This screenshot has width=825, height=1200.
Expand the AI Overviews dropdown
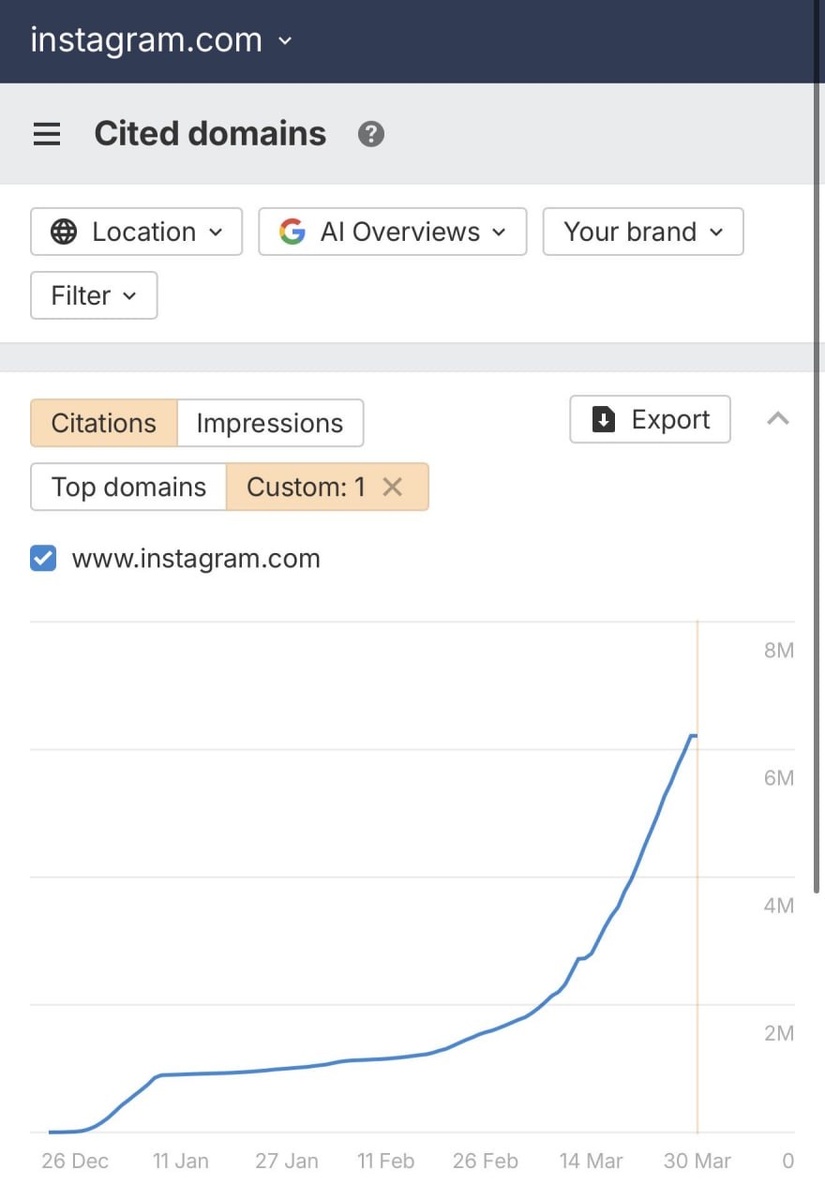click(498, 232)
